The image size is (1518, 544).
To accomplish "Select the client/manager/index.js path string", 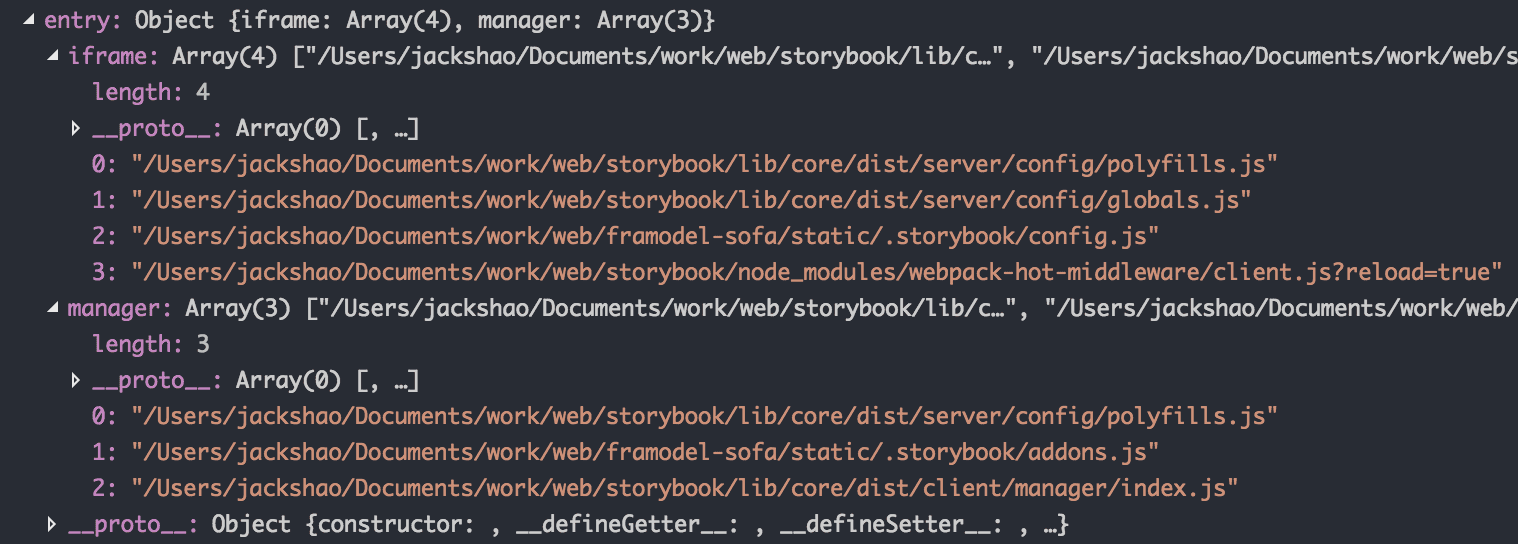I will pos(686,489).
